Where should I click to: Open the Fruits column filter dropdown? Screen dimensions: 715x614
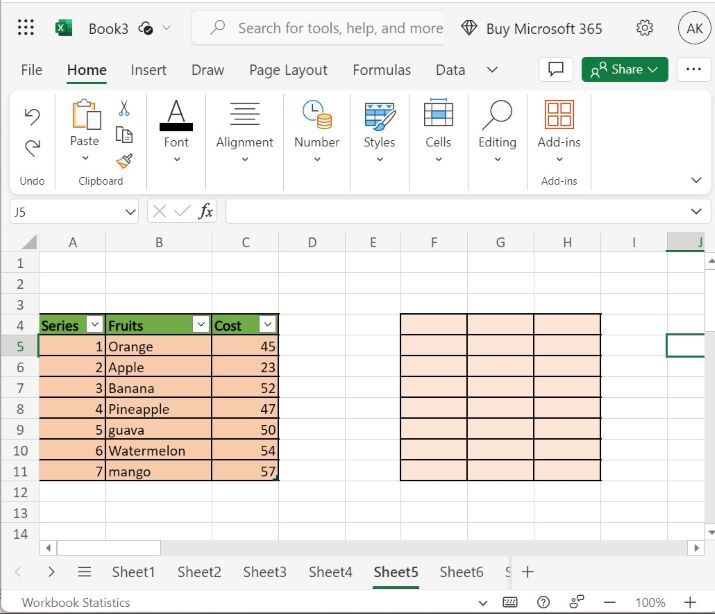201,324
